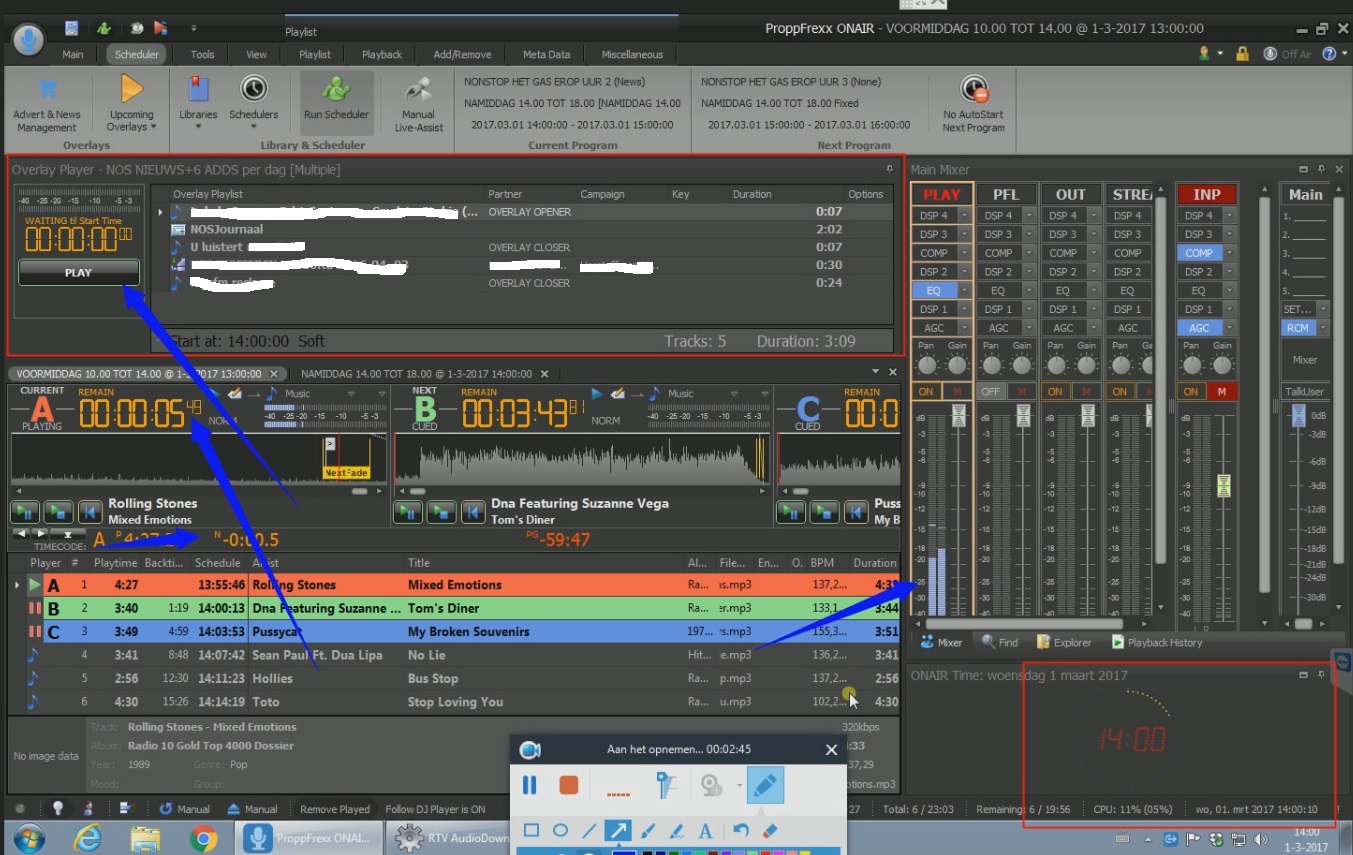
Task: Click play/pause icon on player A
Action: (25, 512)
